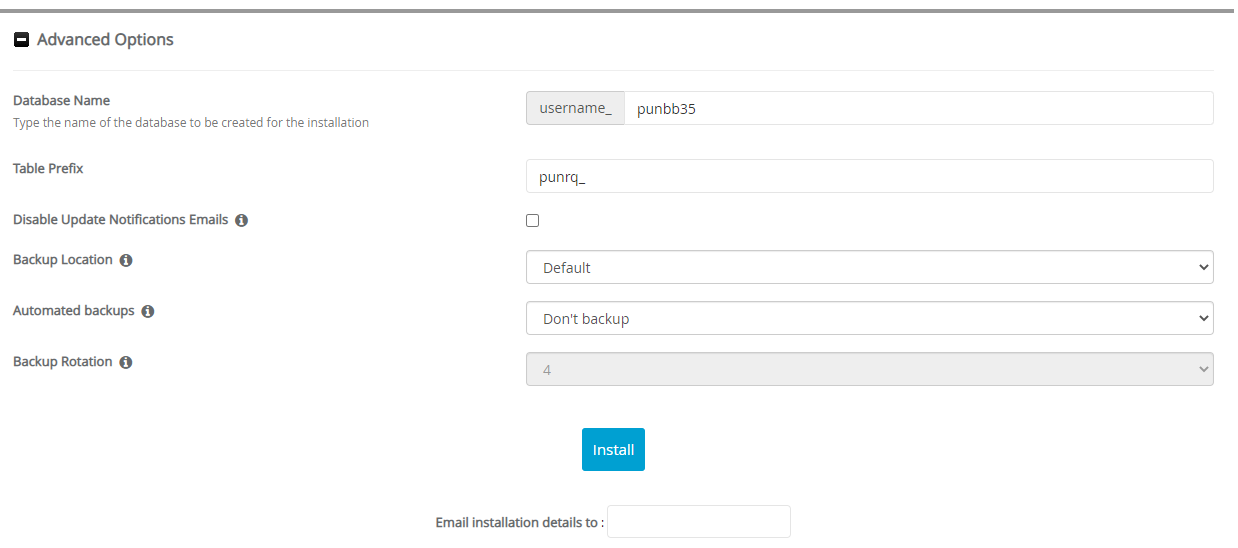Click the Email installation details to label
The height and width of the screenshot is (548, 1238).
(519, 523)
